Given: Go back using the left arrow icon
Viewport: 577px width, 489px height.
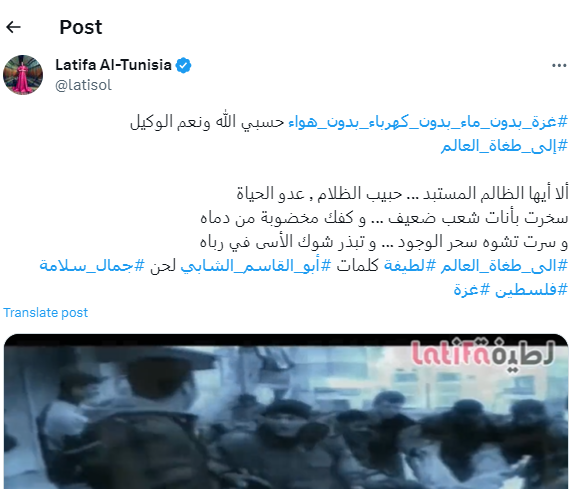Looking at the screenshot, I should click(13, 27).
